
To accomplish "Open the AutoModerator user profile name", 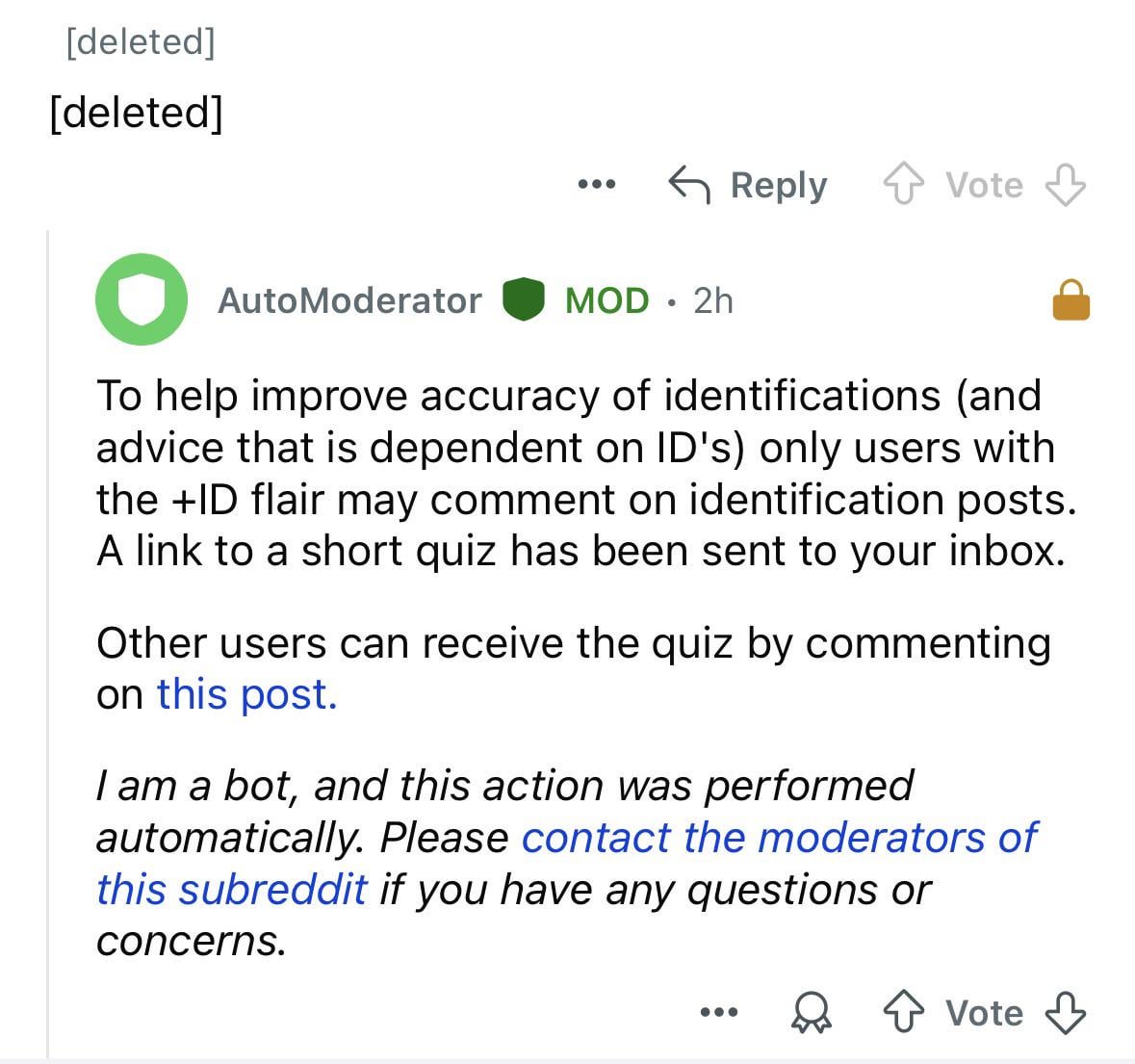I will pyautogui.click(x=349, y=300).
